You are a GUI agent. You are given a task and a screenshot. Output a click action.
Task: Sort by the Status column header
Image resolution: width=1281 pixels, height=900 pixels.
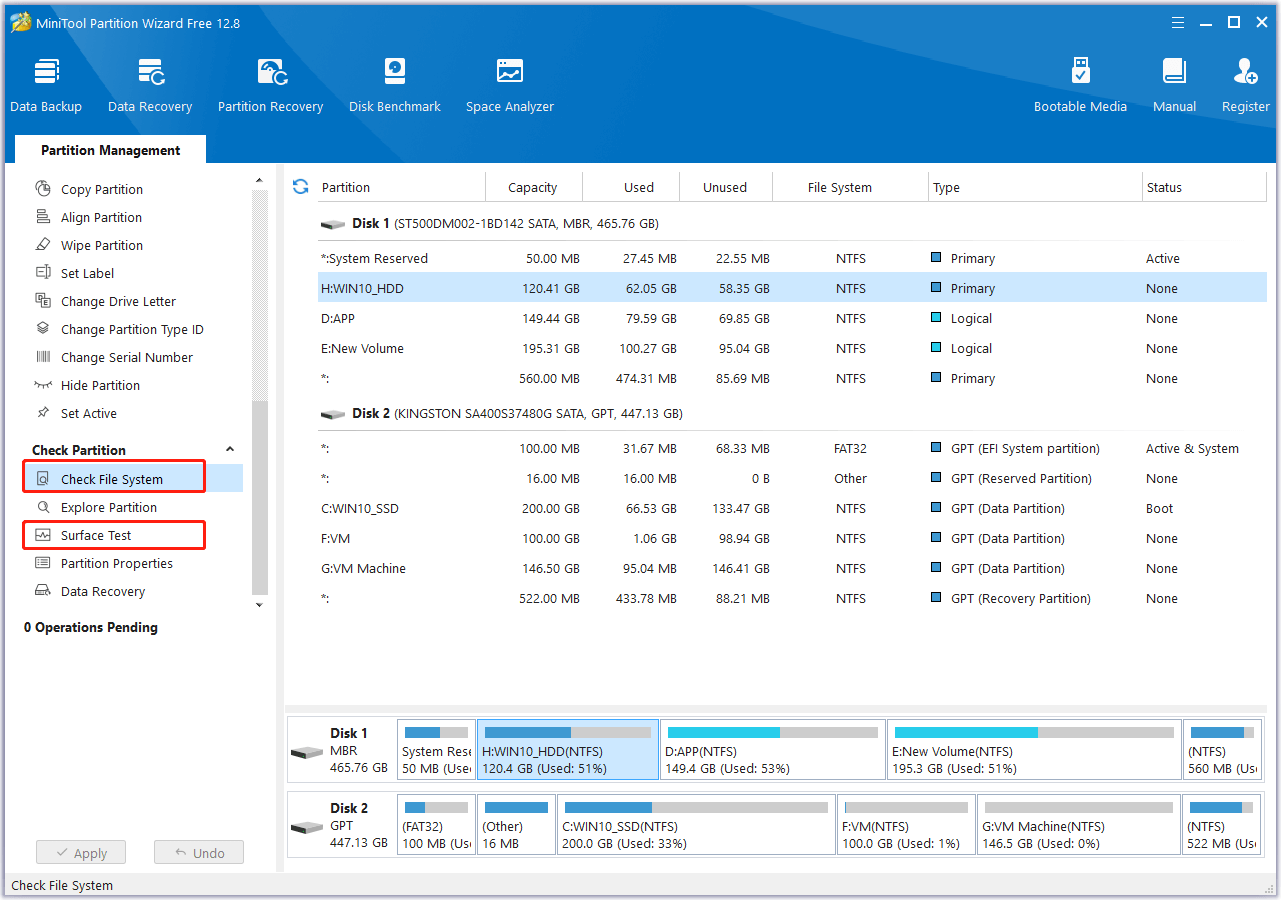coord(1205,187)
